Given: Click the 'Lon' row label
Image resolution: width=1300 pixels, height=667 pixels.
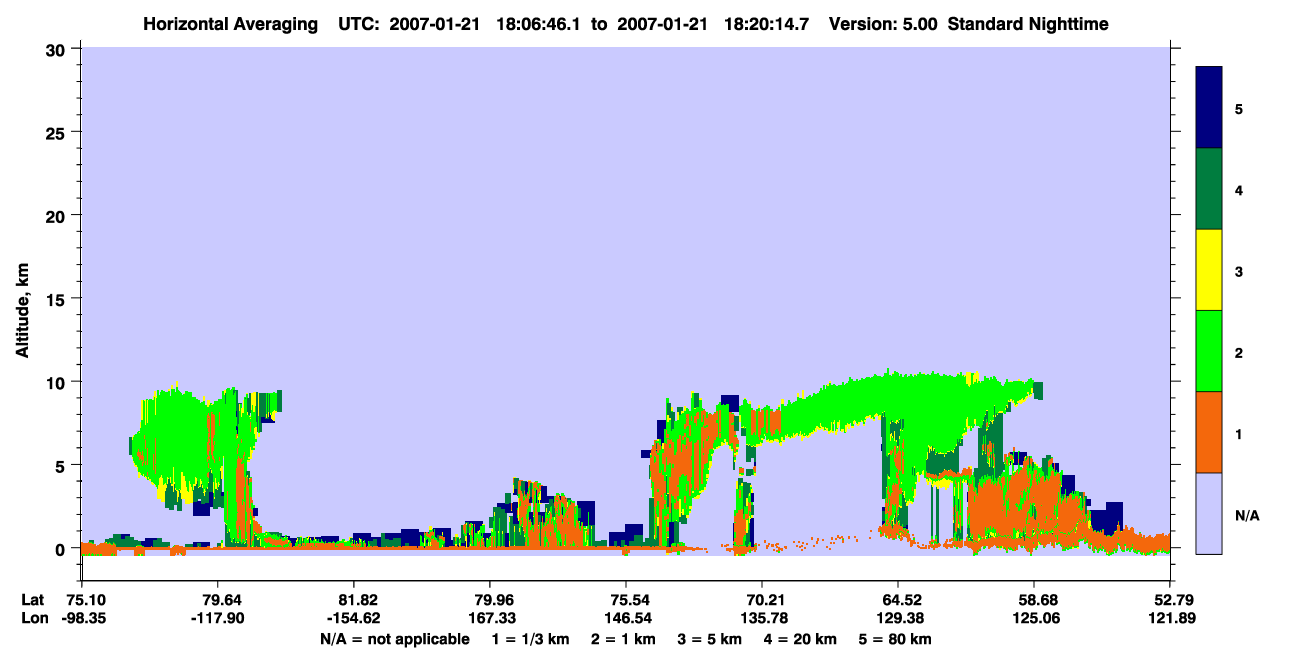Looking at the screenshot, I should [x=33, y=618].
